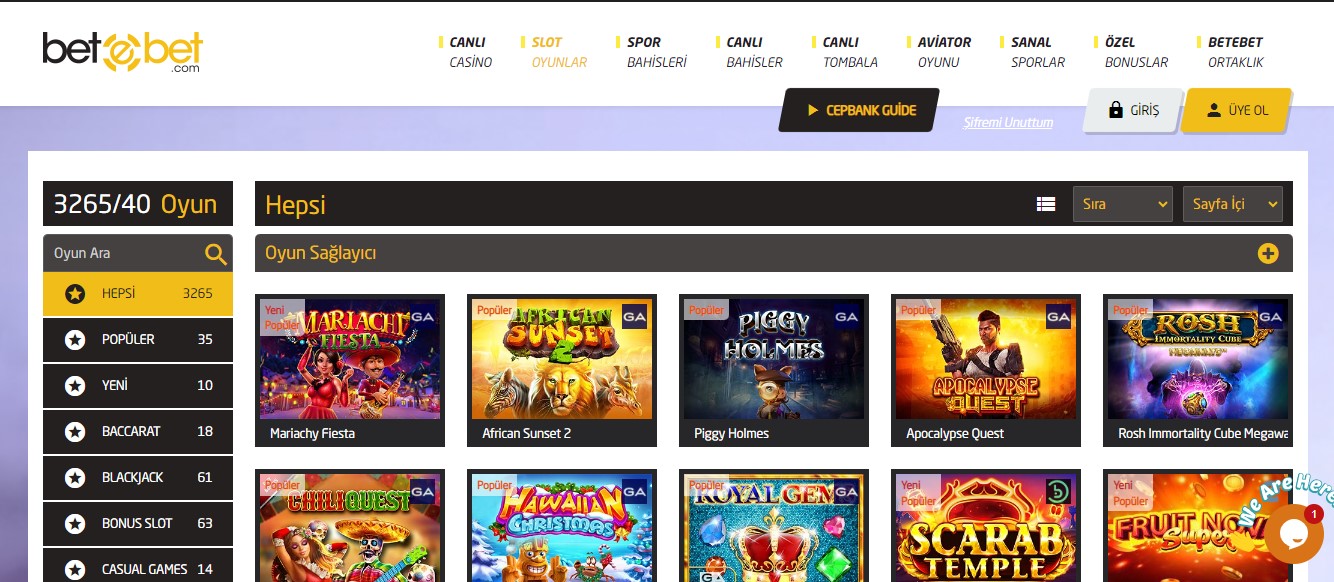Open the Hawaiian Christmas game thumbnail

point(562,528)
